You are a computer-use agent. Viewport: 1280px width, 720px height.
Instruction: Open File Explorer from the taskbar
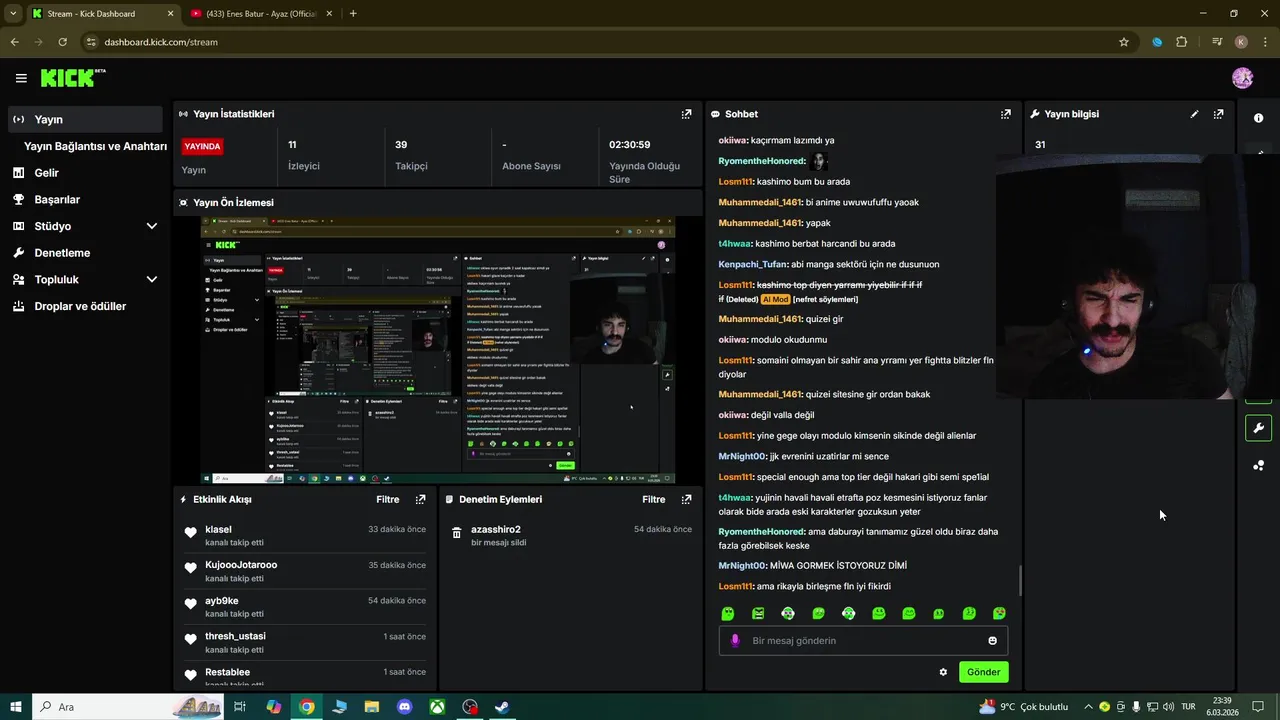(x=372, y=707)
